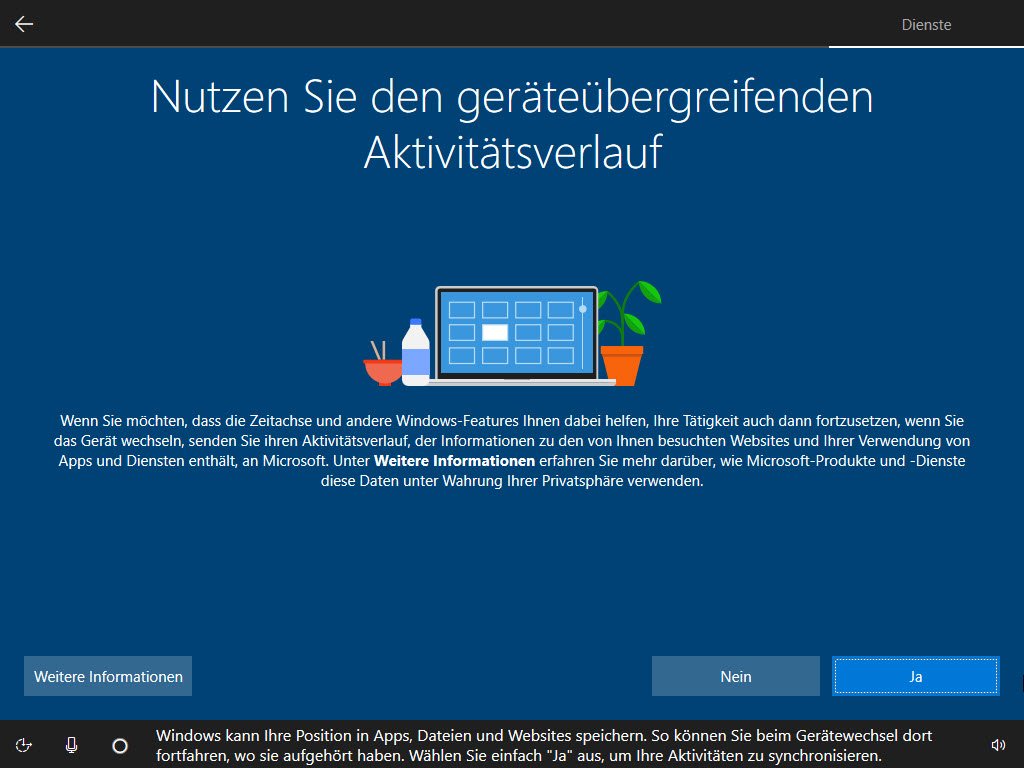1024x768 pixels.
Task: Open Weitere Informationen
Action: (x=108, y=676)
